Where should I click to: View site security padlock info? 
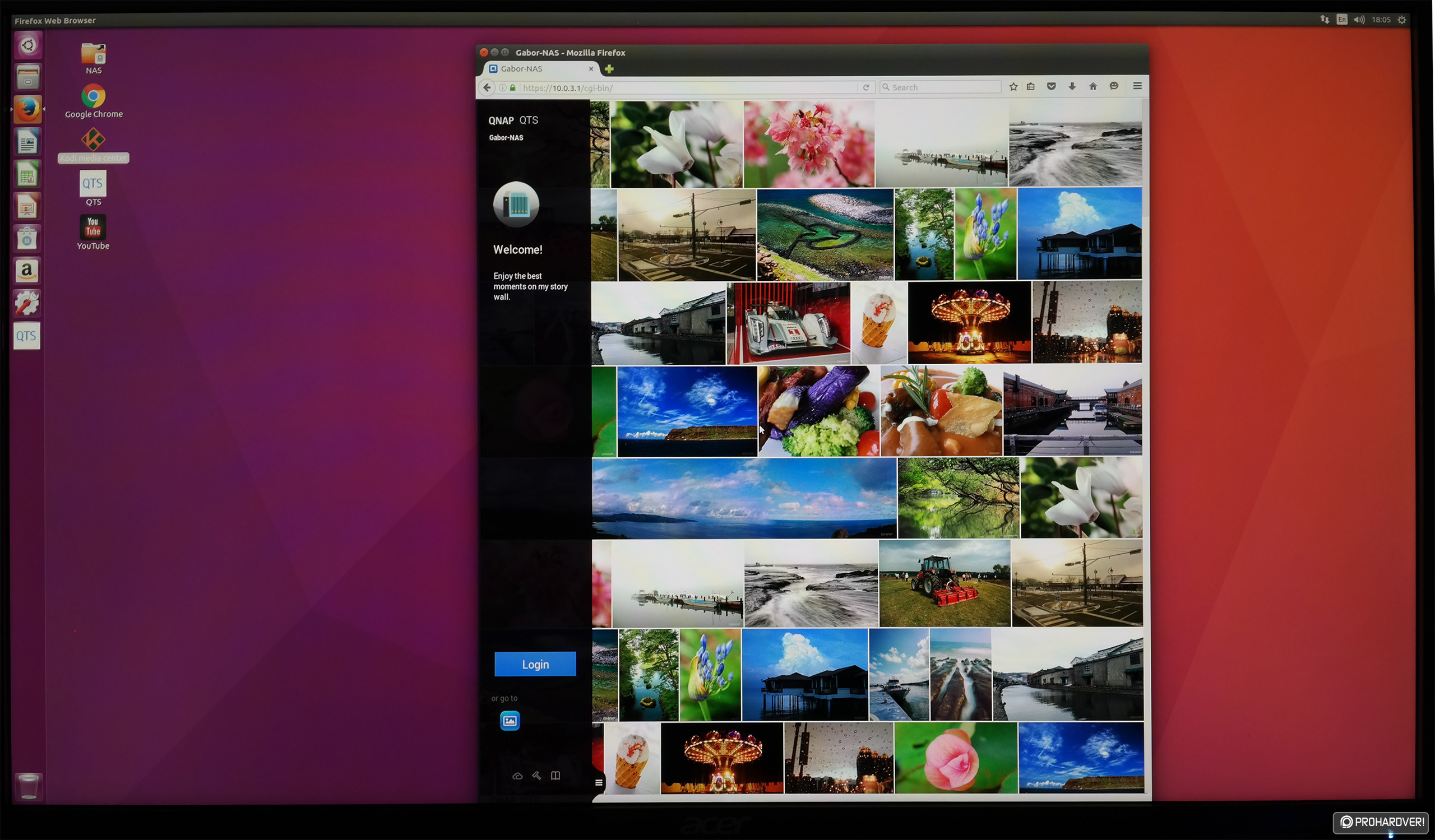click(x=513, y=87)
